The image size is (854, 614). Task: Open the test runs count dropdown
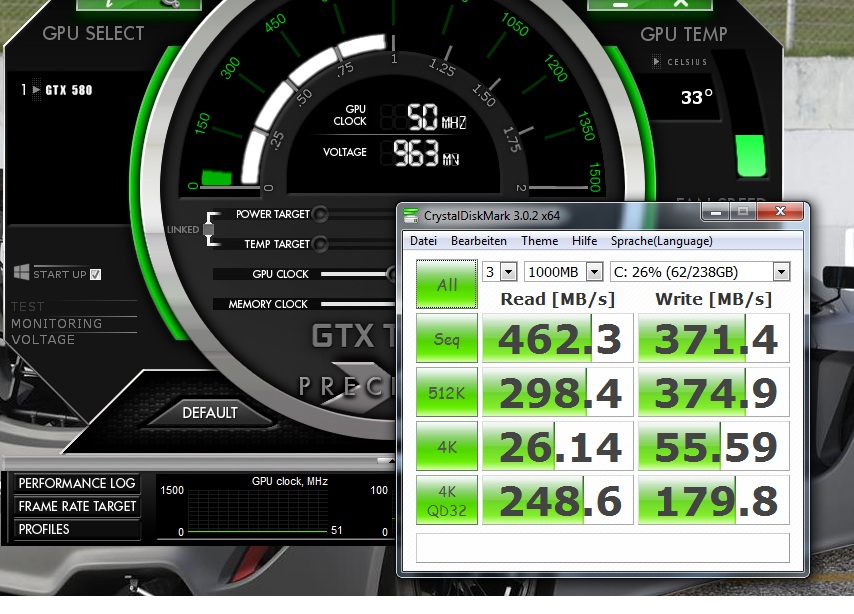[x=509, y=271]
